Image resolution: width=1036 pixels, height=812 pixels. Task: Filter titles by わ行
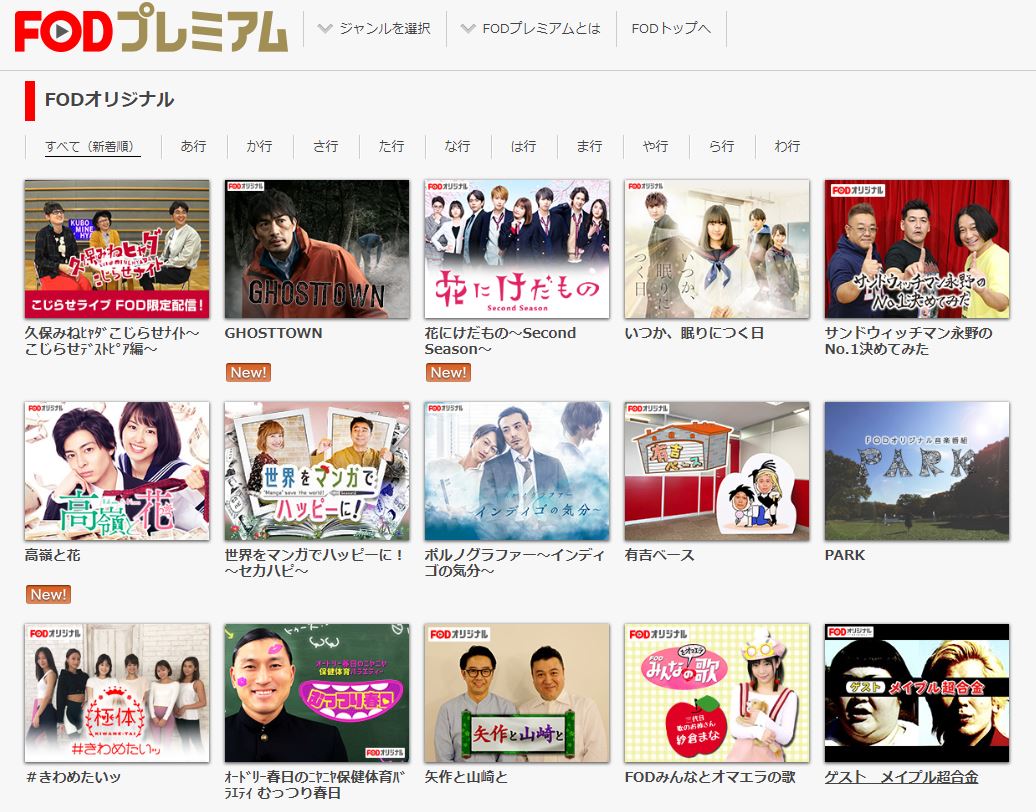point(788,147)
